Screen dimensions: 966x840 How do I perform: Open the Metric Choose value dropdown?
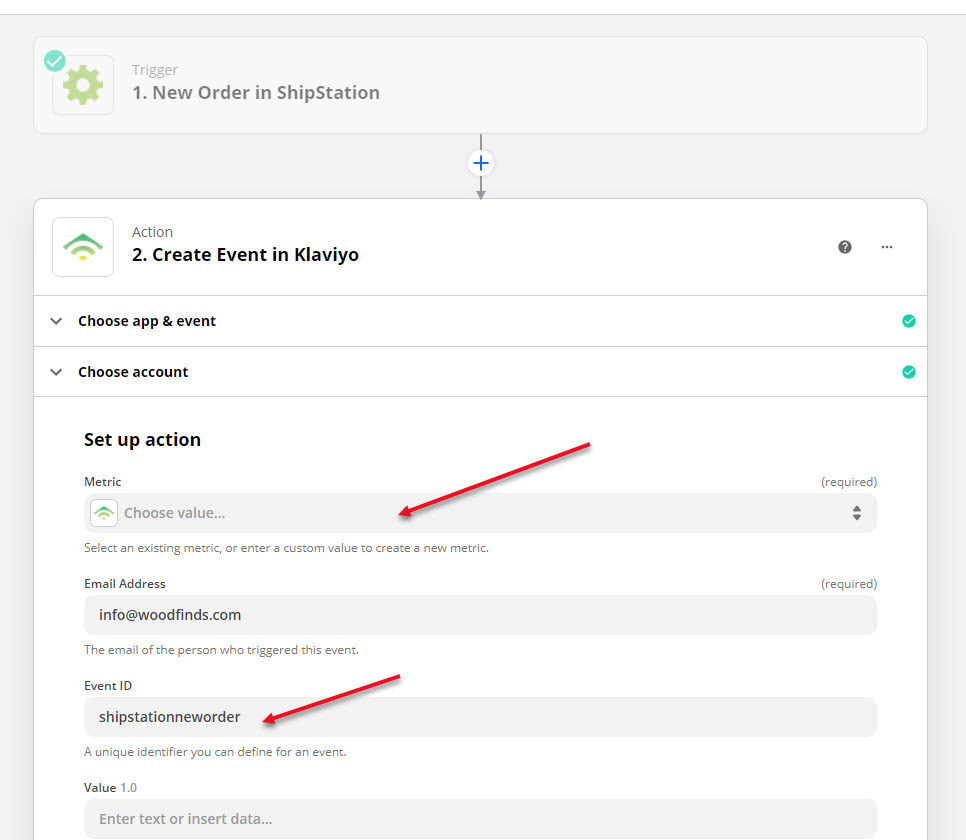tap(480, 513)
